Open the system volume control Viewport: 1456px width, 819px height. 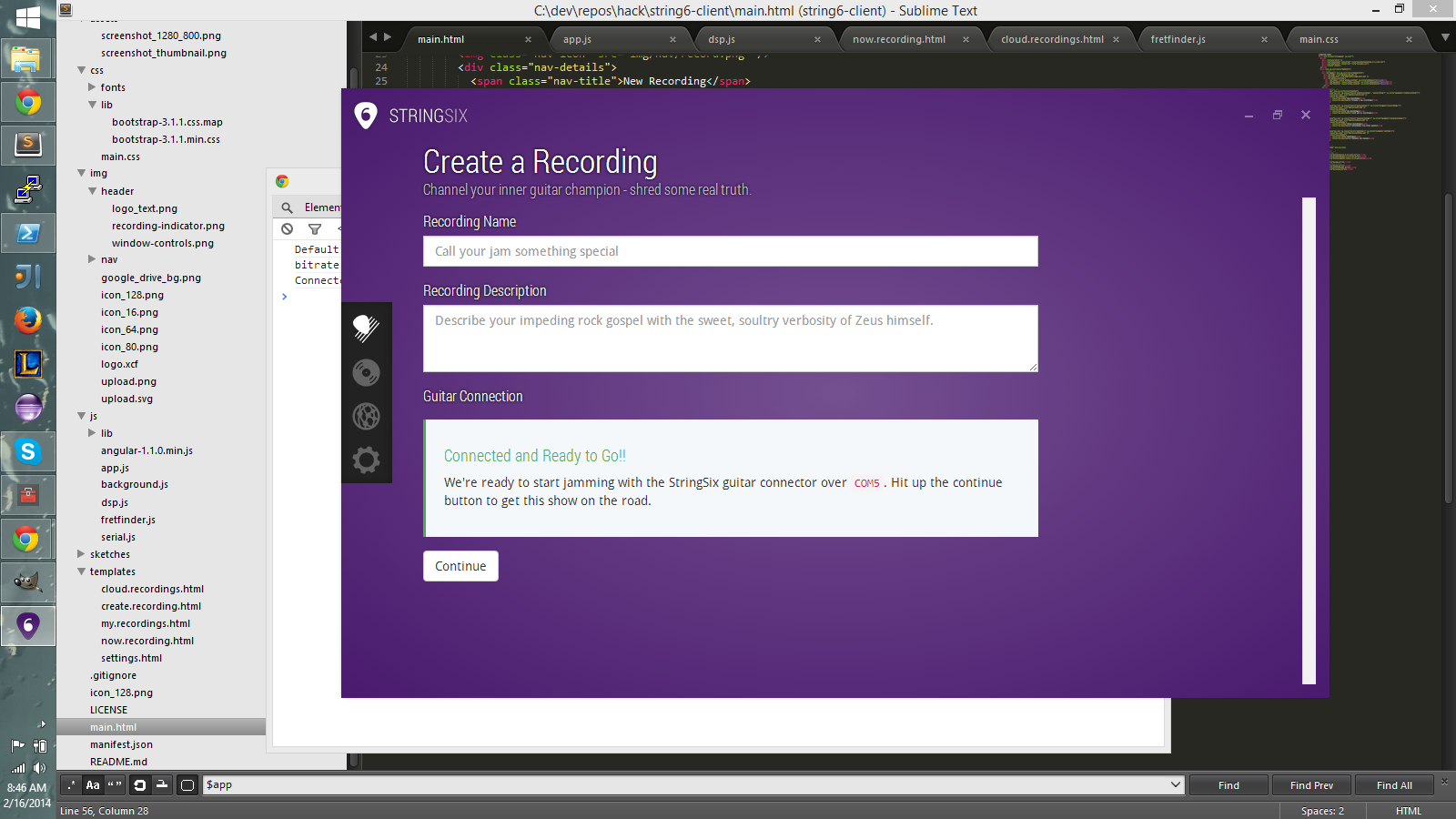click(x=39, y=767)
